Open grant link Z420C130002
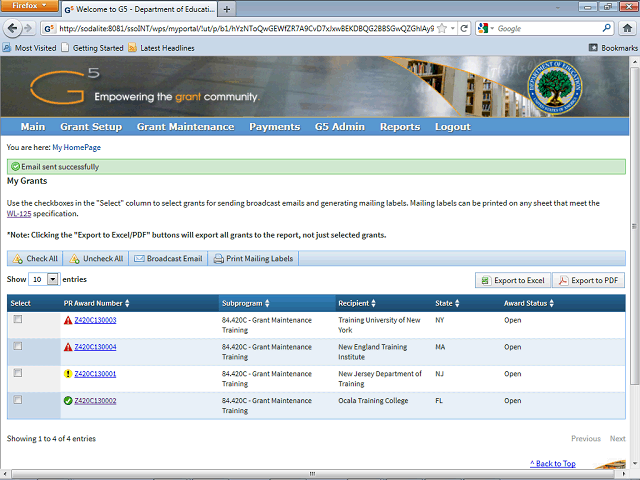The image size is (640, 480). point(95,401)
